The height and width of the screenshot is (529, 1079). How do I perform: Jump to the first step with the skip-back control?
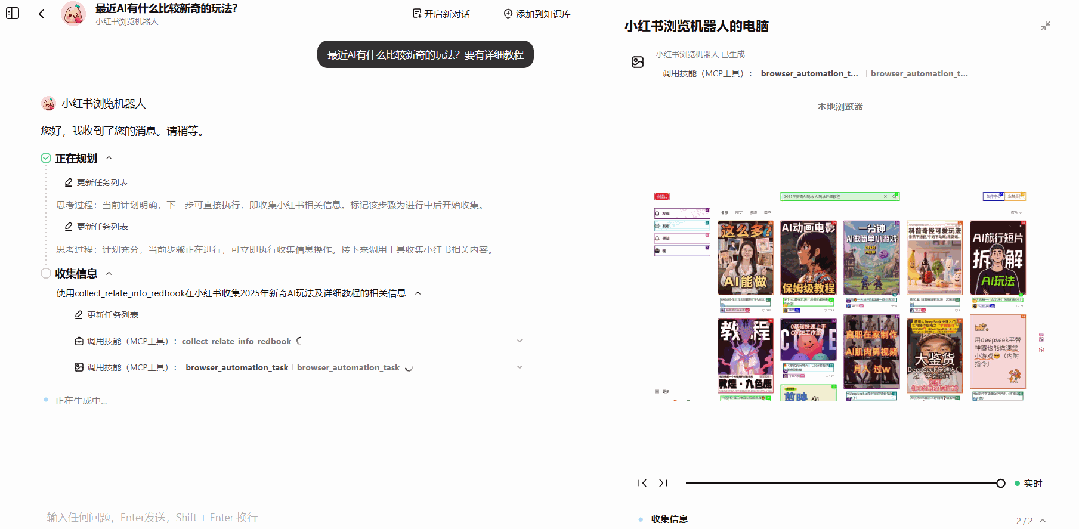click(x=643, y=483)
